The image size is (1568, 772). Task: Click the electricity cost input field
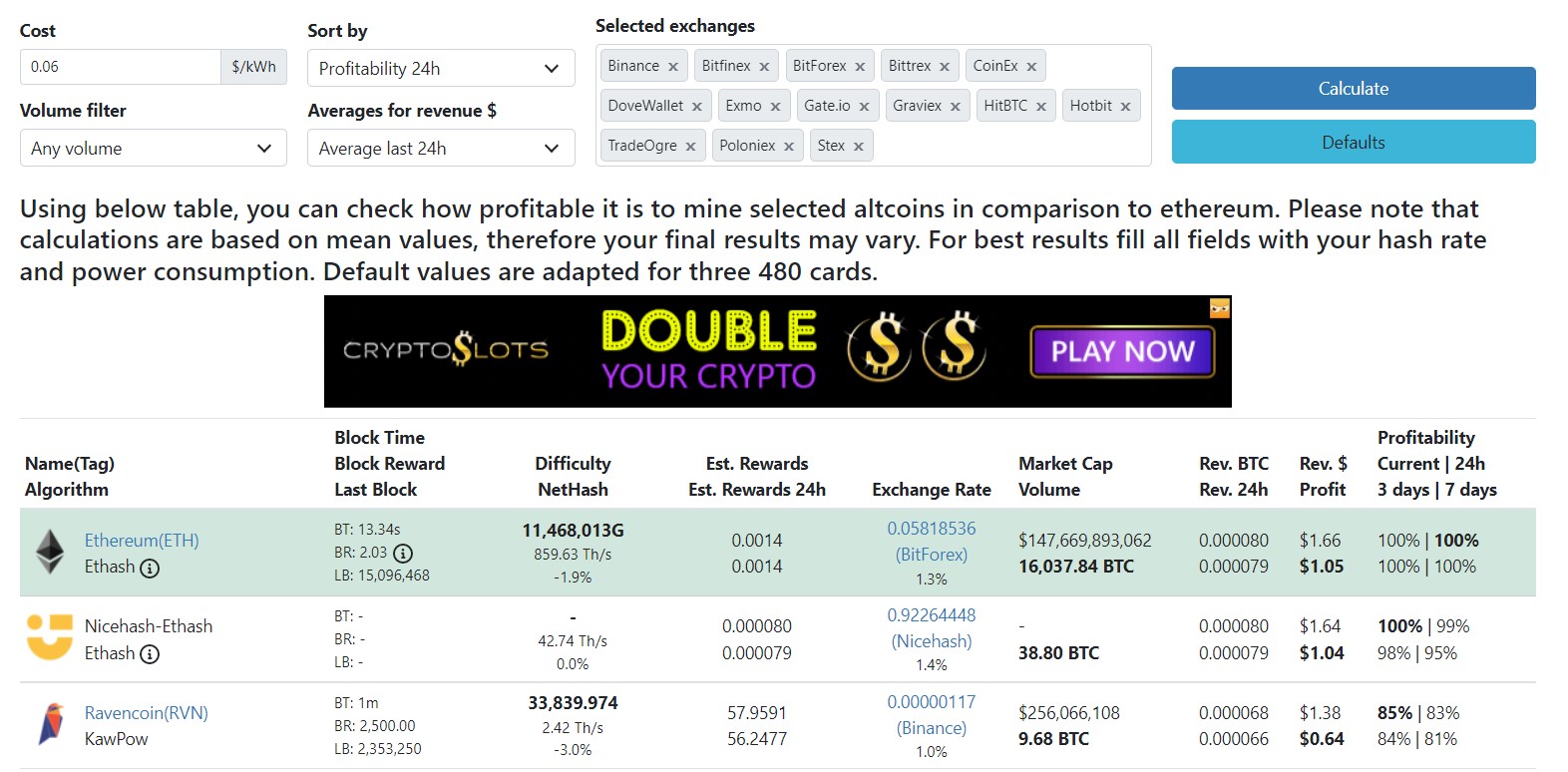click(121, 67)
